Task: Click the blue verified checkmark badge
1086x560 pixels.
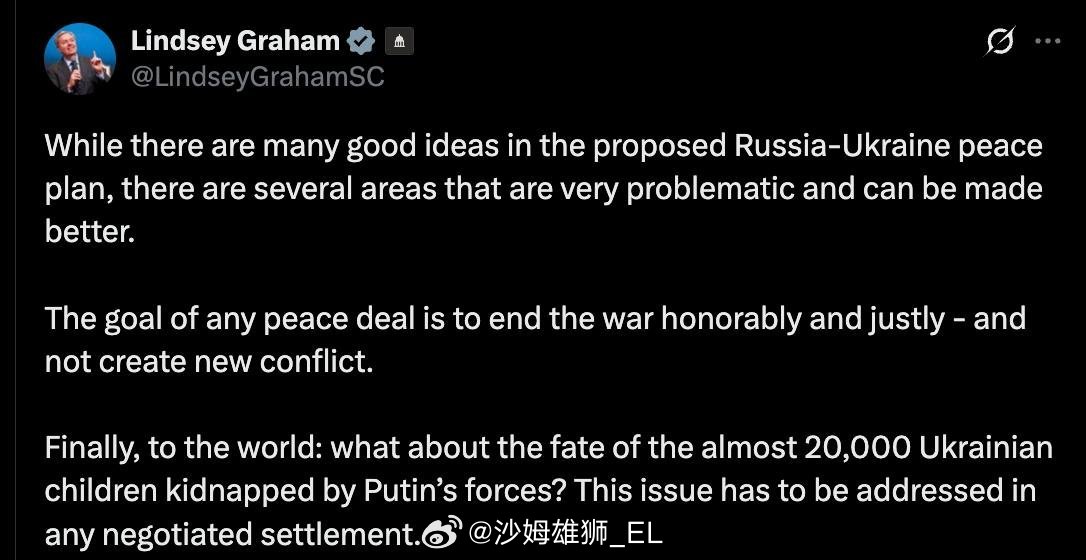Action: [x=361, y=41]
